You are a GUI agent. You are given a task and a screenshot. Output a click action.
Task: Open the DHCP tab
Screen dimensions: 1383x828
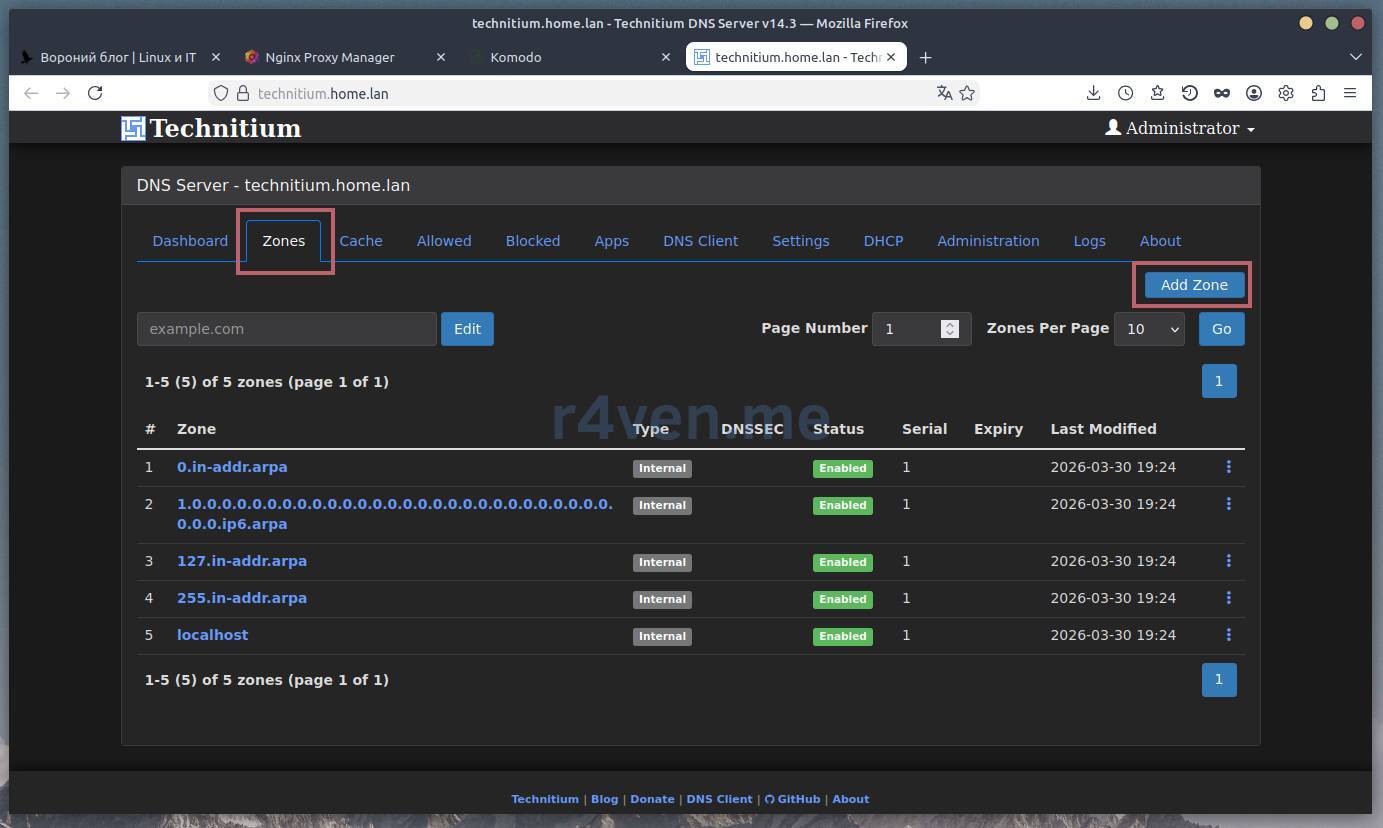point(883,241)
